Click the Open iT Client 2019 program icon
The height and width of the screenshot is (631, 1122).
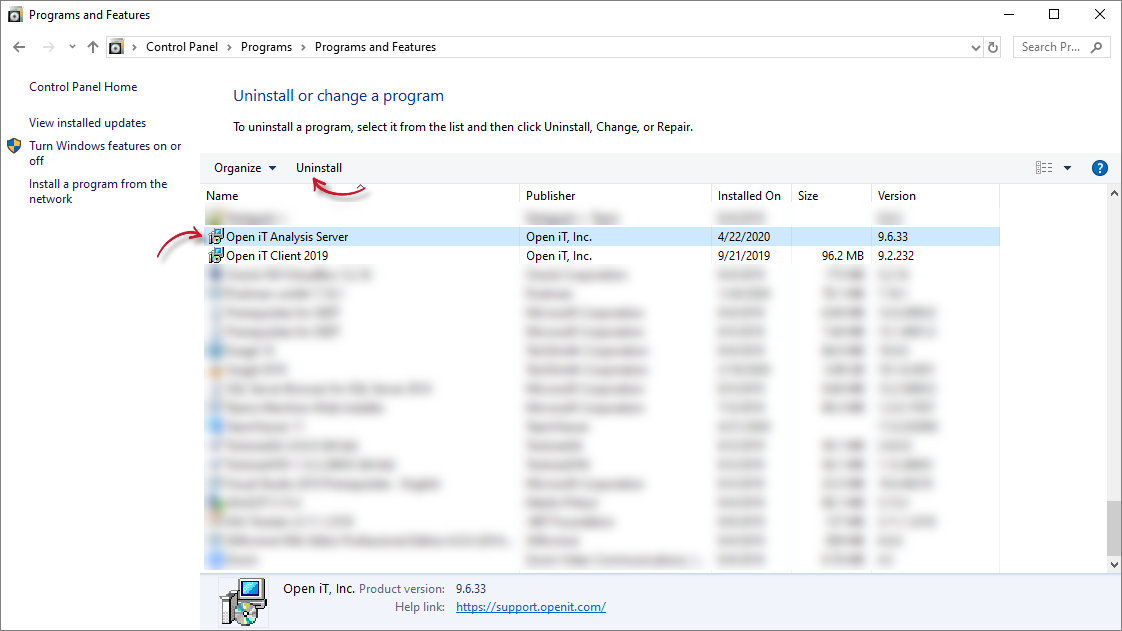coord(215,255)
